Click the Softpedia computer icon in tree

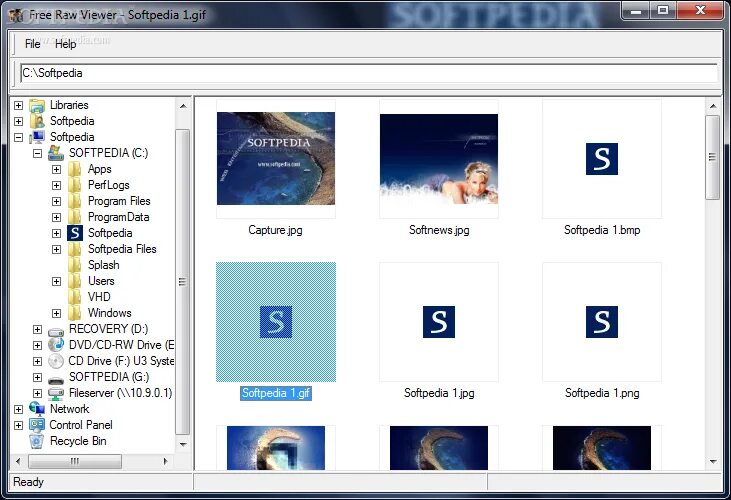click(37, 137)
